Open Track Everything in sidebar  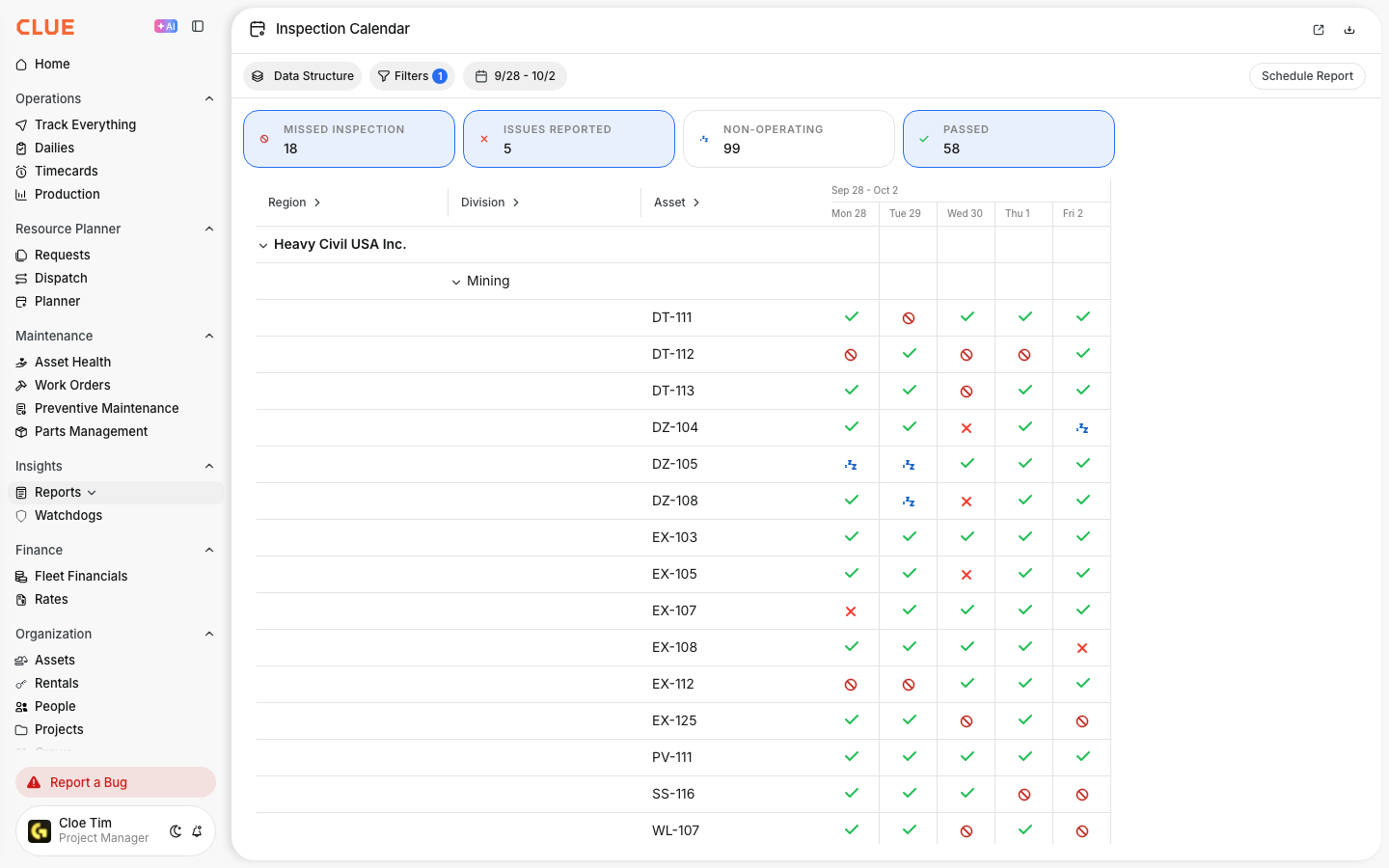click(x=85, y=124)
